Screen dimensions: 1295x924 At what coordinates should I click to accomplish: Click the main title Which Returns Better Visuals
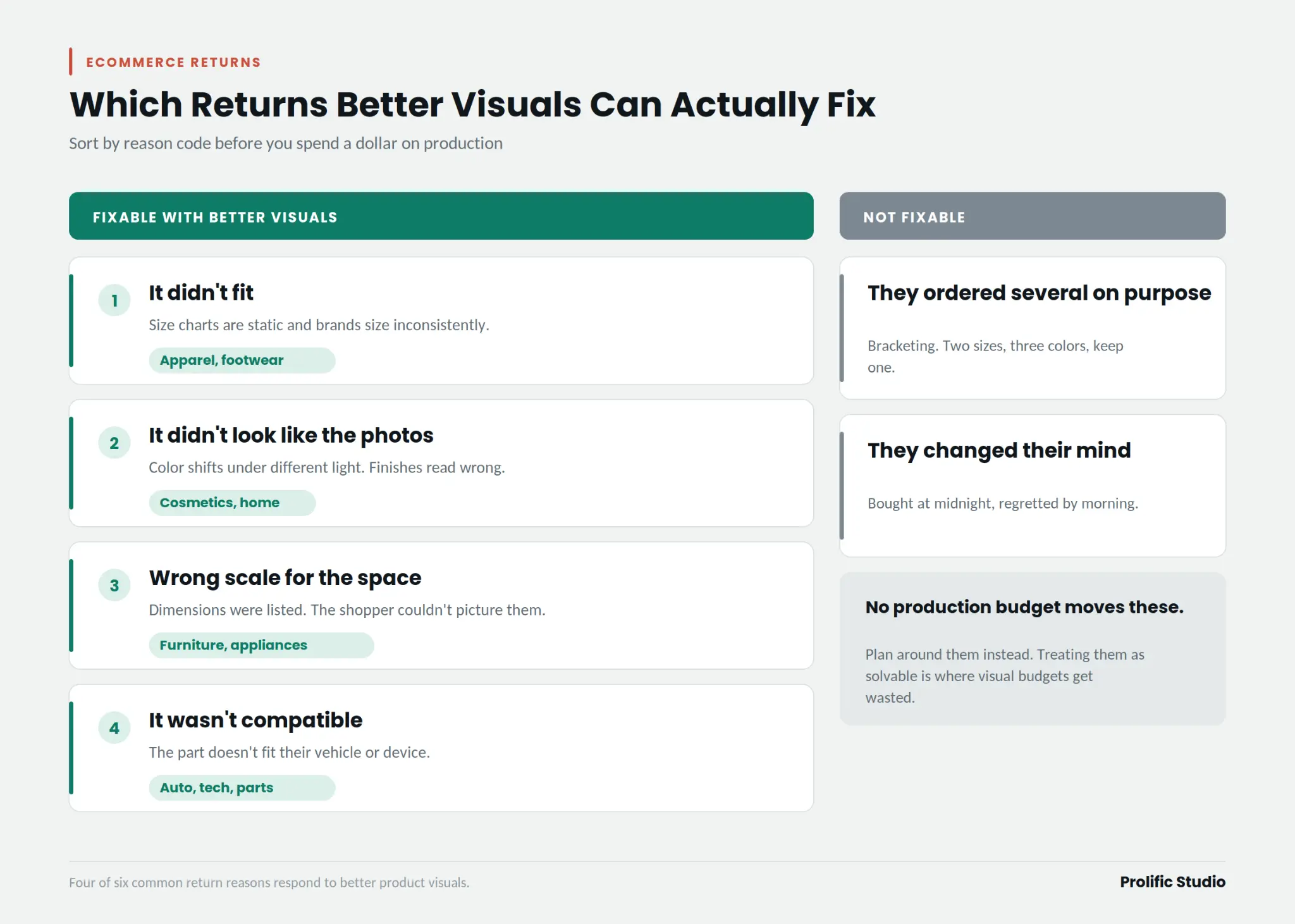click(x=472, y=104)
